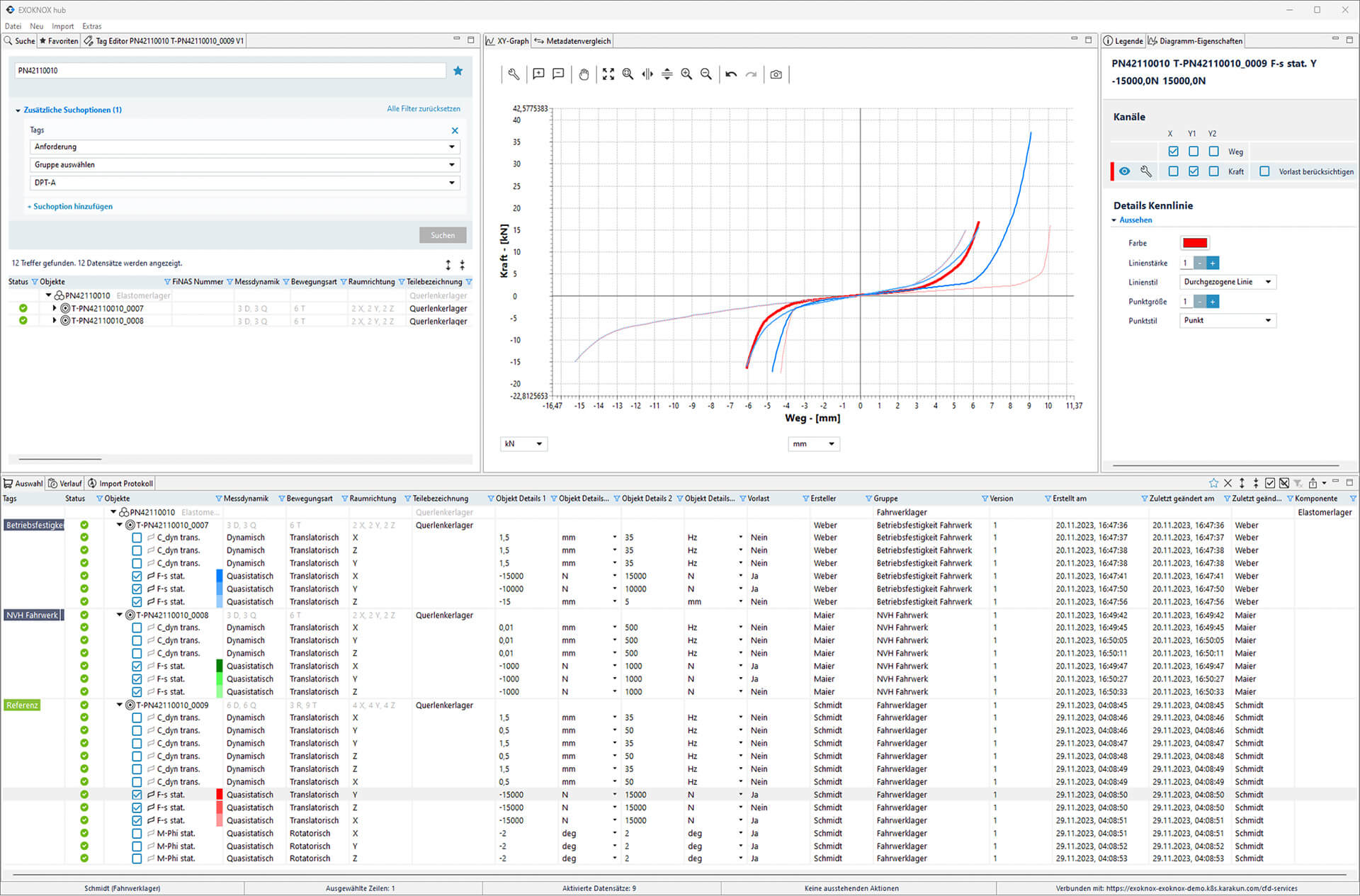Click the add-annotation speech bubble icon
Viewport: 1360px width, 896px height.
[x=538, y=74]
